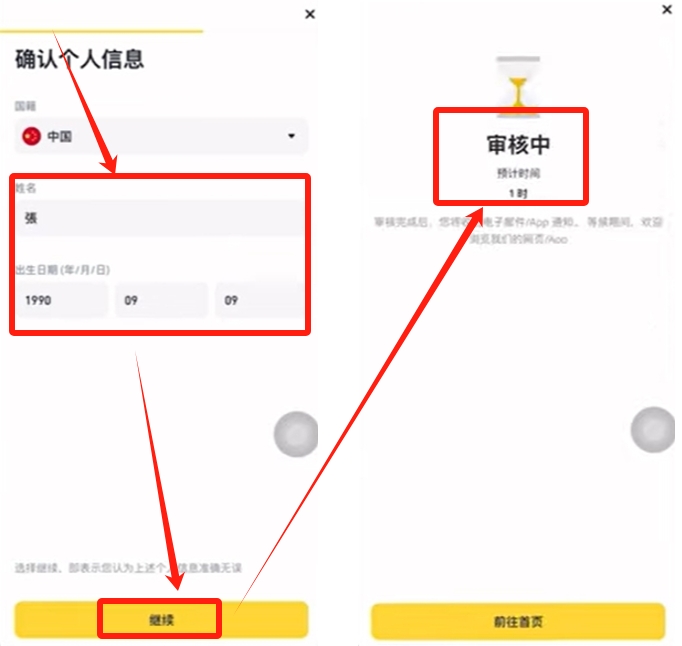682x646 pixels.
Task: Click the yellow step progress bar
Action: pos(101,31)
